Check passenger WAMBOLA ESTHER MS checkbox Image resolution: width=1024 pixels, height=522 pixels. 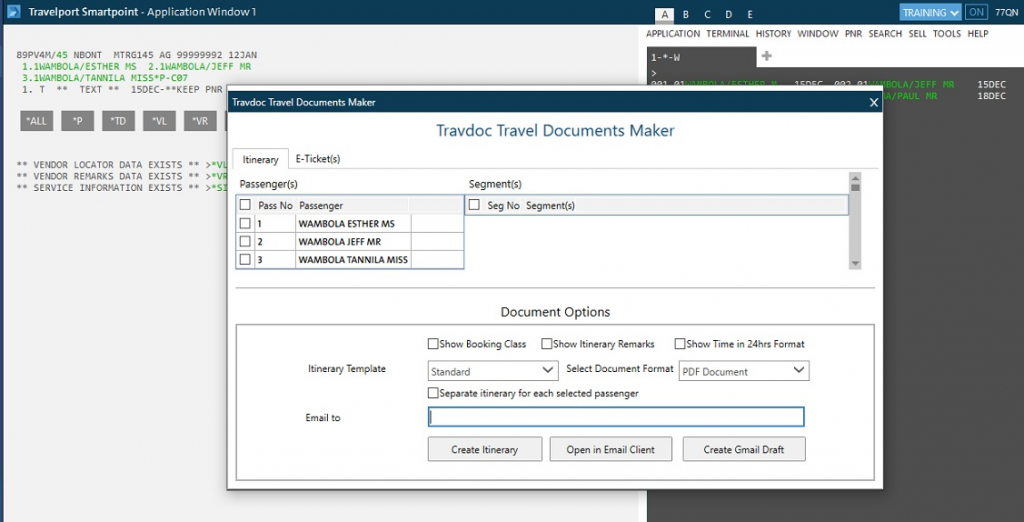click(x=245, y=223)
